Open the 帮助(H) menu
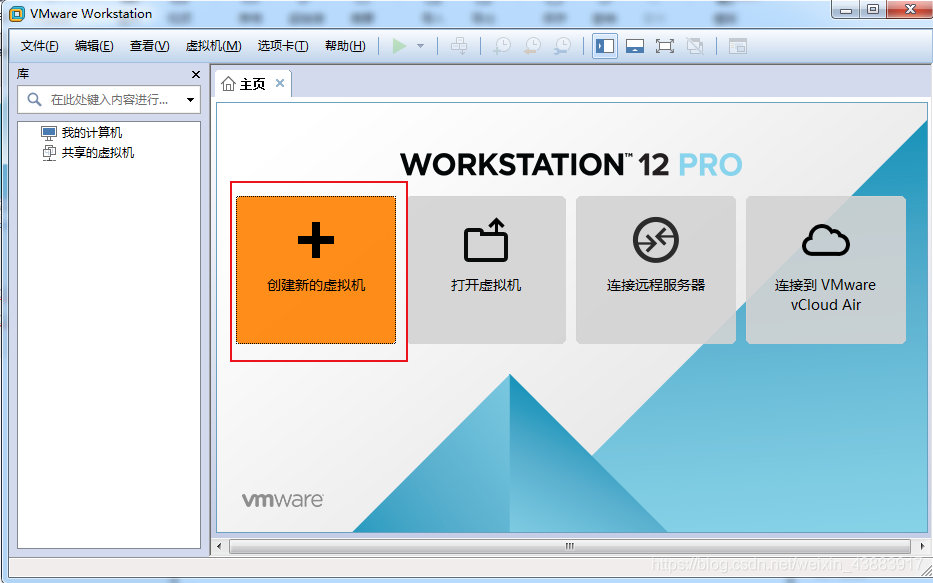The width and height of the screenshot is (933, 583). point(345,46)
